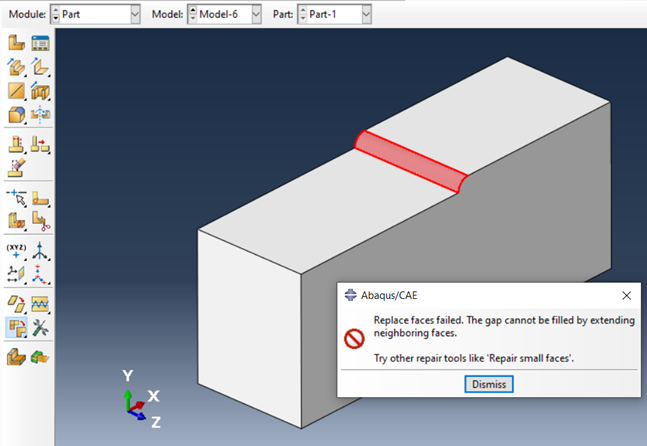The width and height of the screenshot is (647, 446).
Task: Click the Model spinner arrows
Action: [192, 14]
